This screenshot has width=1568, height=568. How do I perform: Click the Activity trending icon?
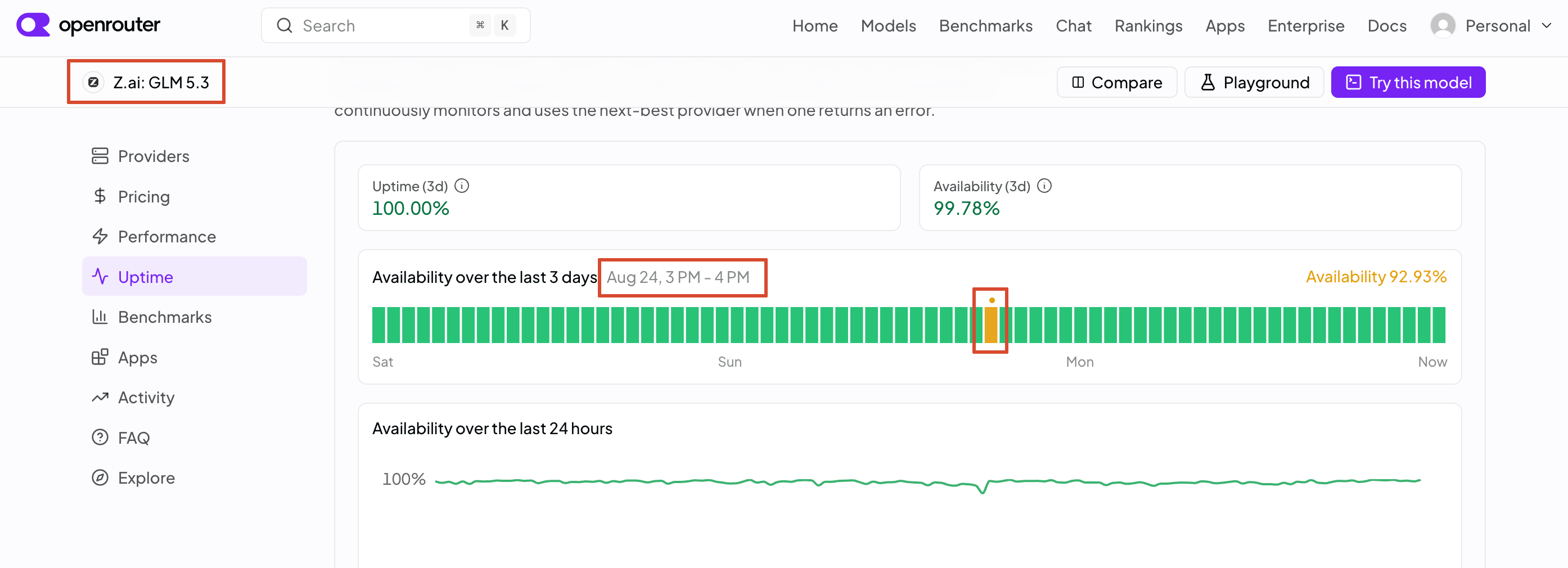[x=100, y=398]
